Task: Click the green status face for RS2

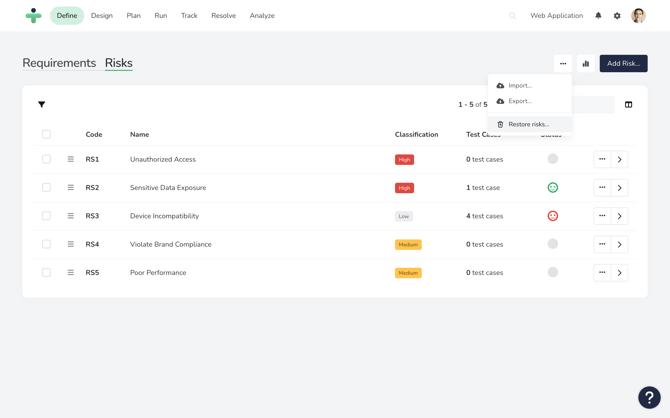Action: click(x=552, y=187)
